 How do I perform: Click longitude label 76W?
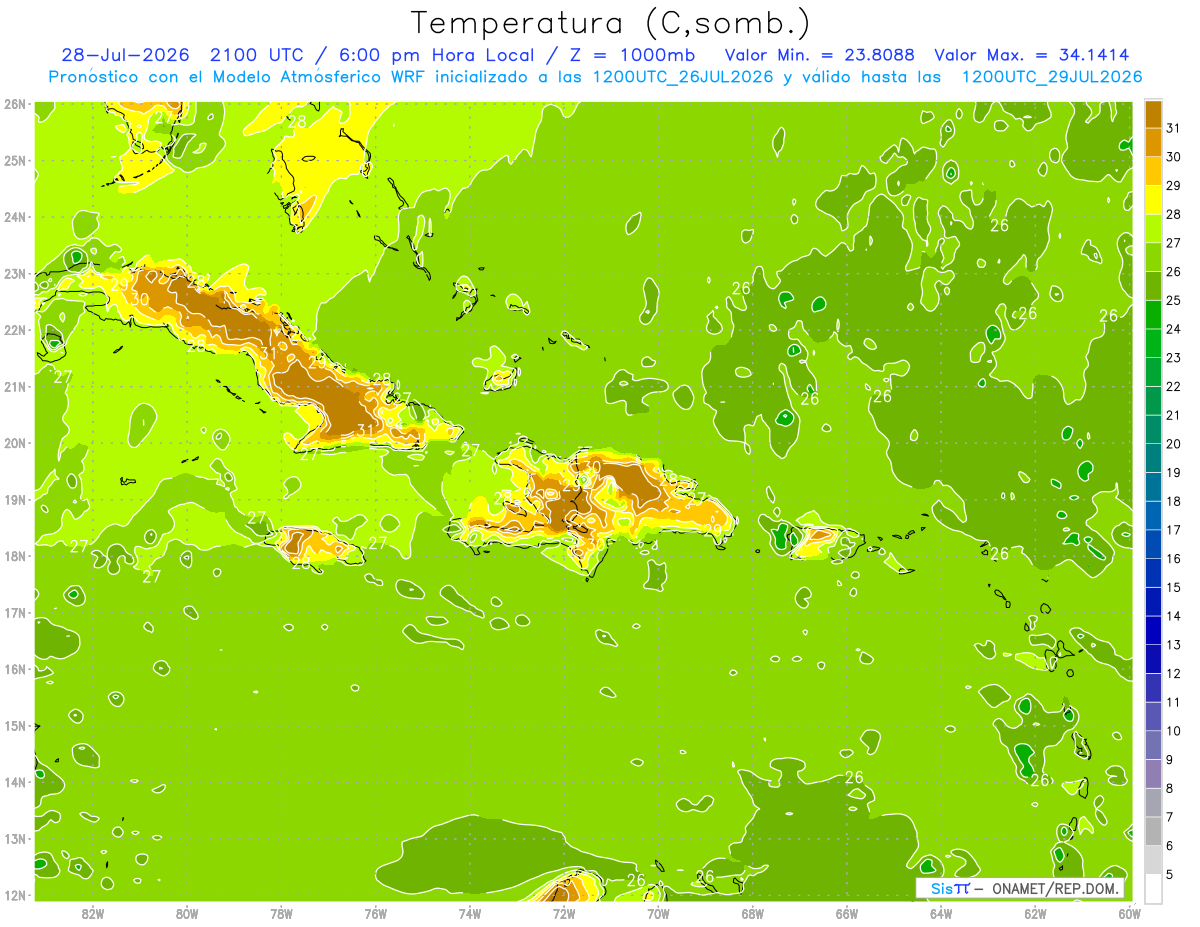(376, 913)
